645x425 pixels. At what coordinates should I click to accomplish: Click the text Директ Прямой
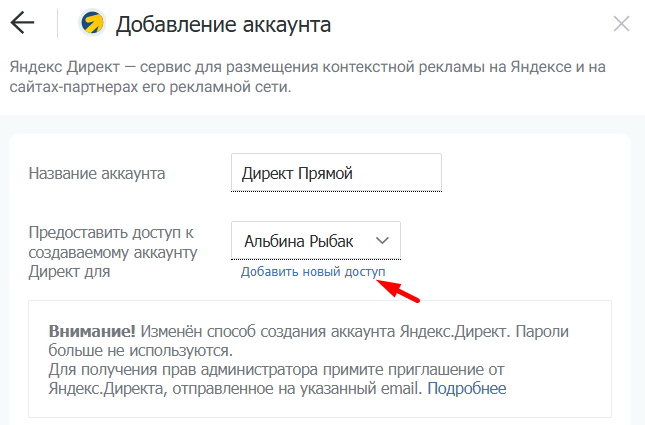(x=297, y=173)
